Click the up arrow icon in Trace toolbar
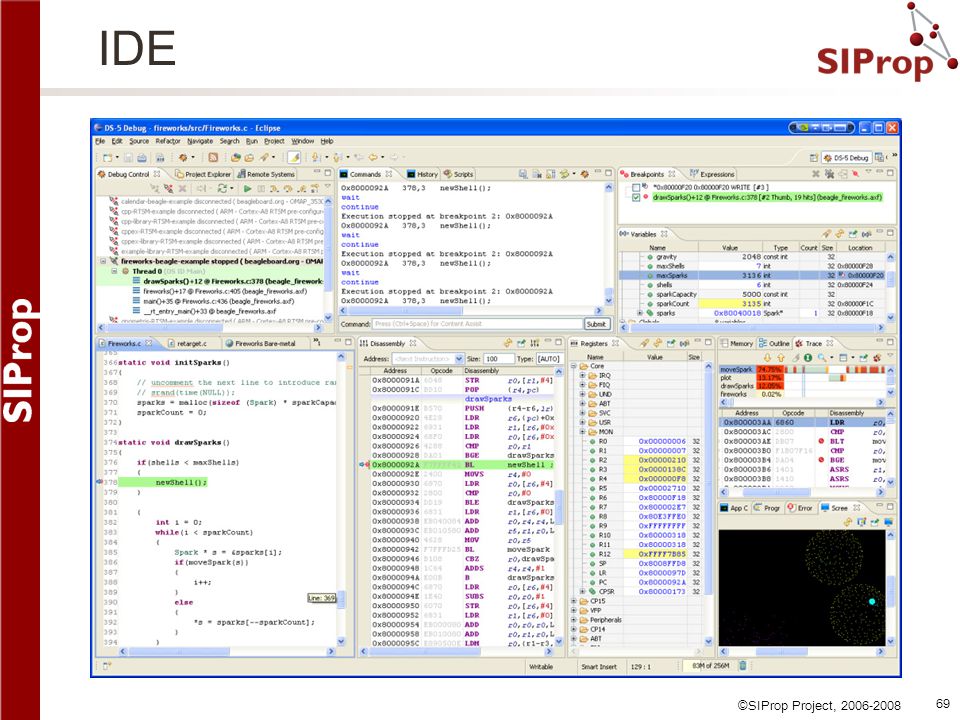 coord(781,358)
